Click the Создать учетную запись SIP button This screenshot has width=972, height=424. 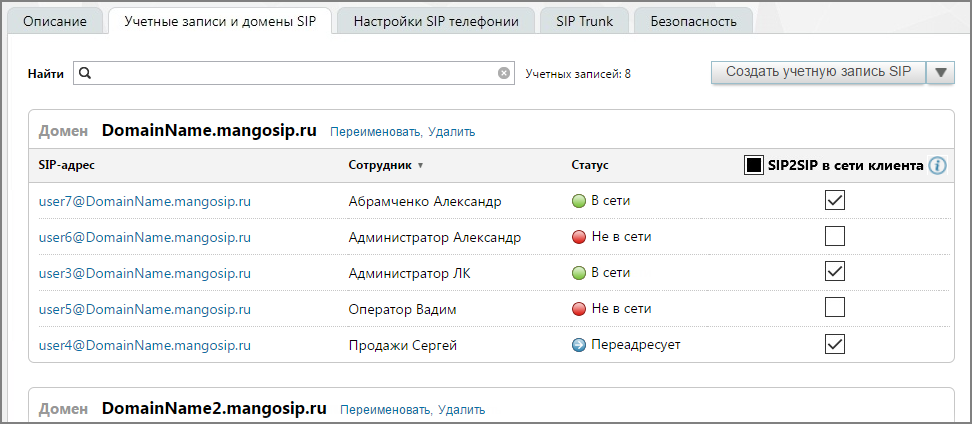818,71
